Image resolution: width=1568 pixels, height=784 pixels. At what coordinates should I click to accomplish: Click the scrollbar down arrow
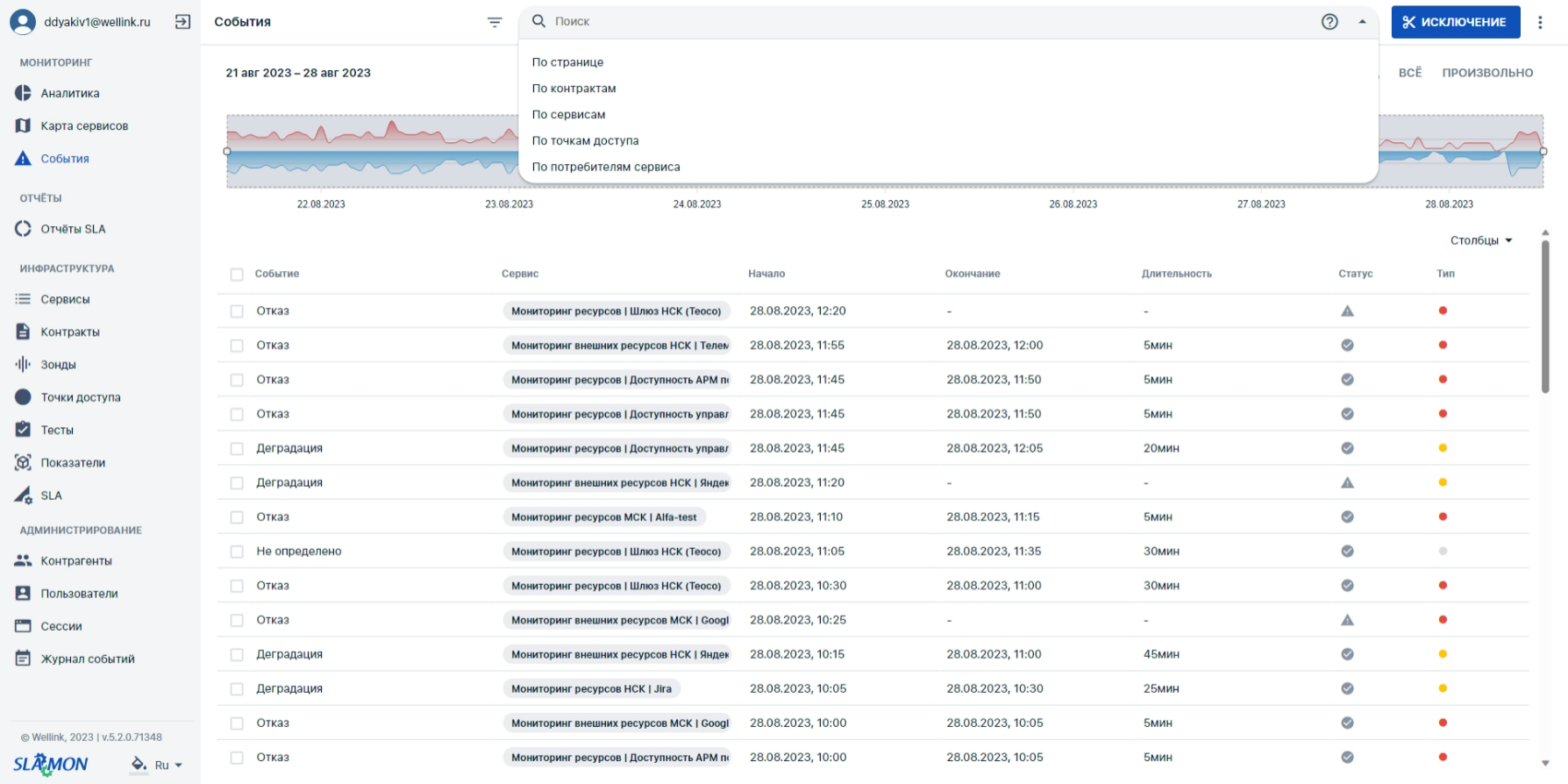tap(1545, 763)
